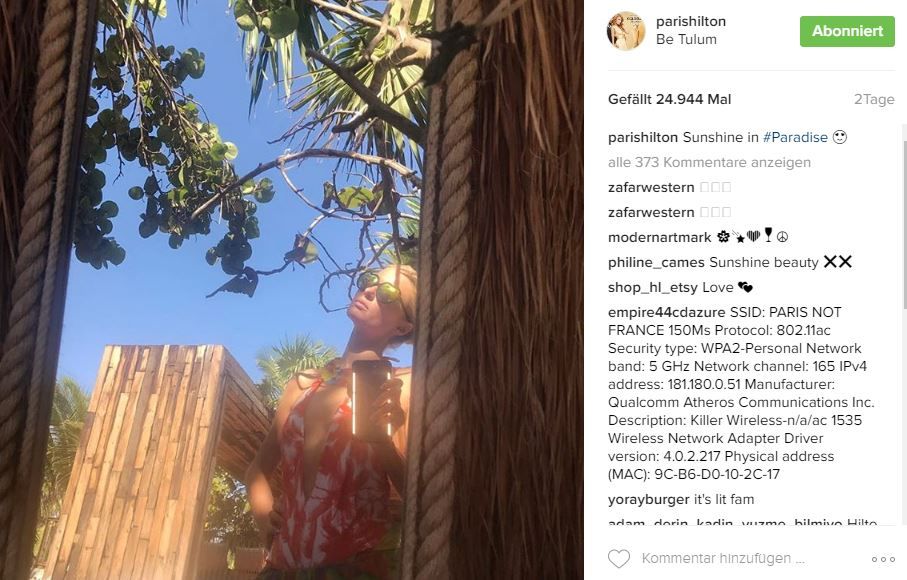This screenshot has width=907, height=580.
Task: Click the Gefällt 24.944 Mal likes count
Action: [669, 99]
